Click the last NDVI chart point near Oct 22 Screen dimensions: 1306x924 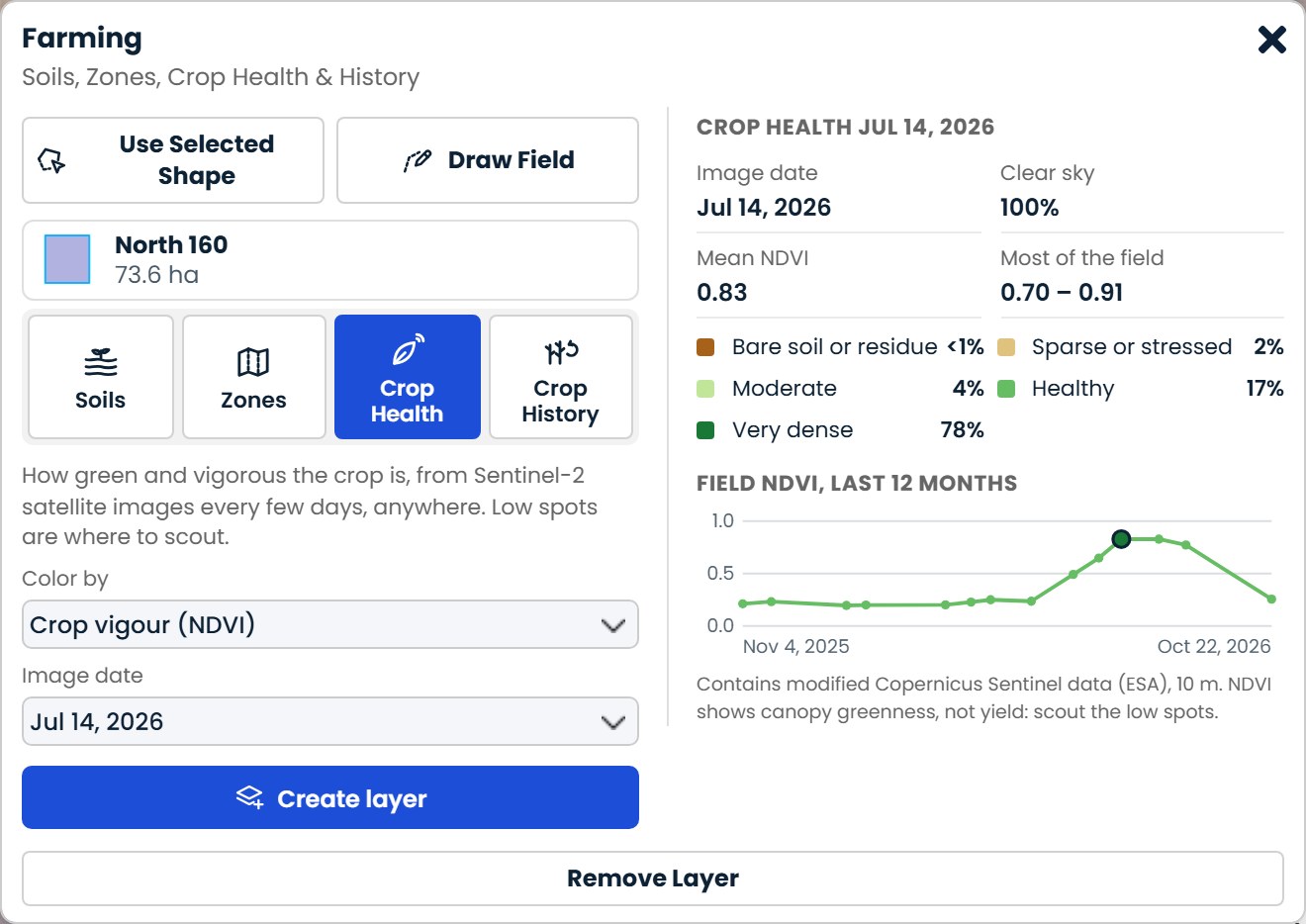1271,599
